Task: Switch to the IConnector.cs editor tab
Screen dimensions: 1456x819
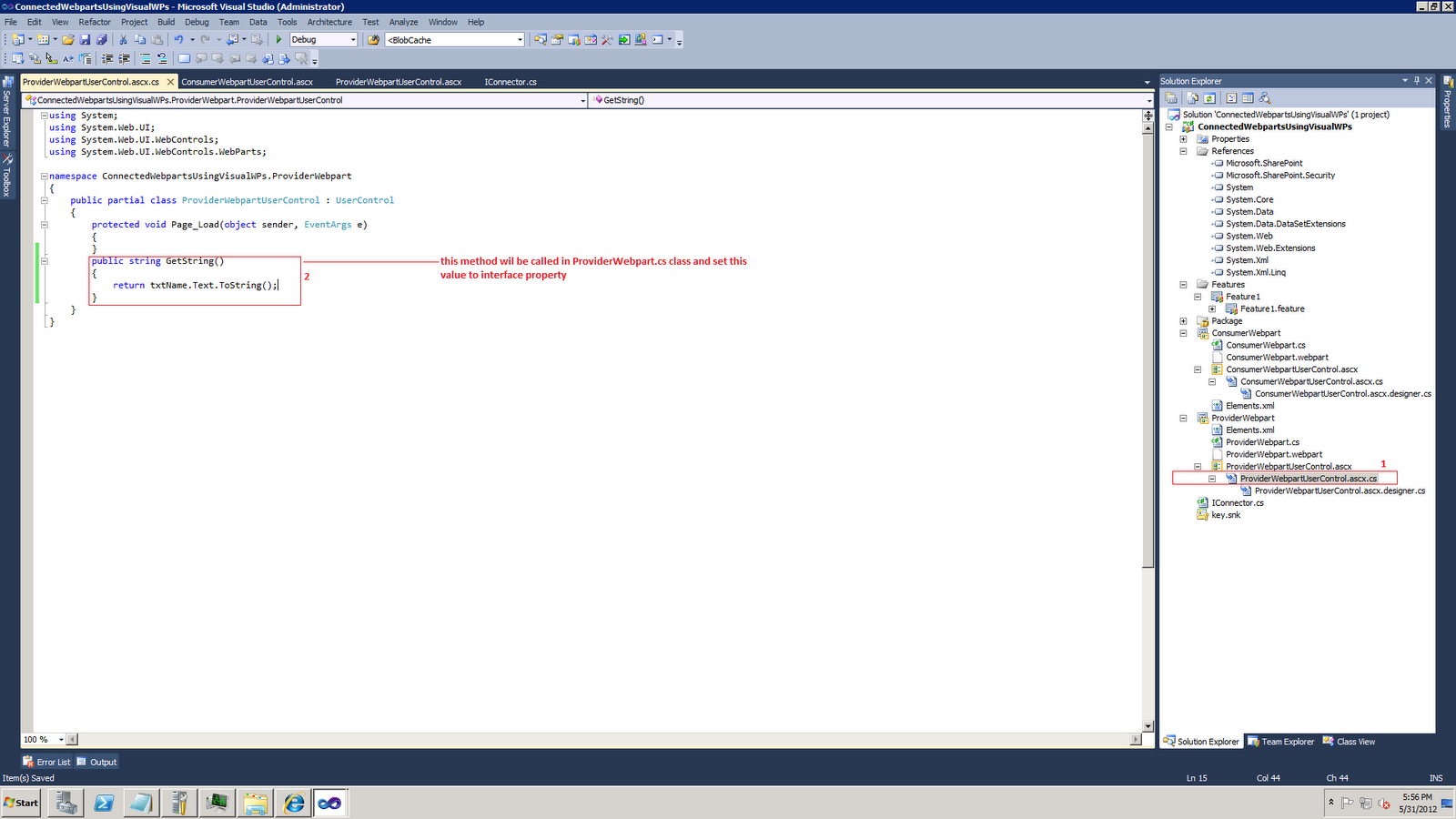Action: click(x=511, y=82)
